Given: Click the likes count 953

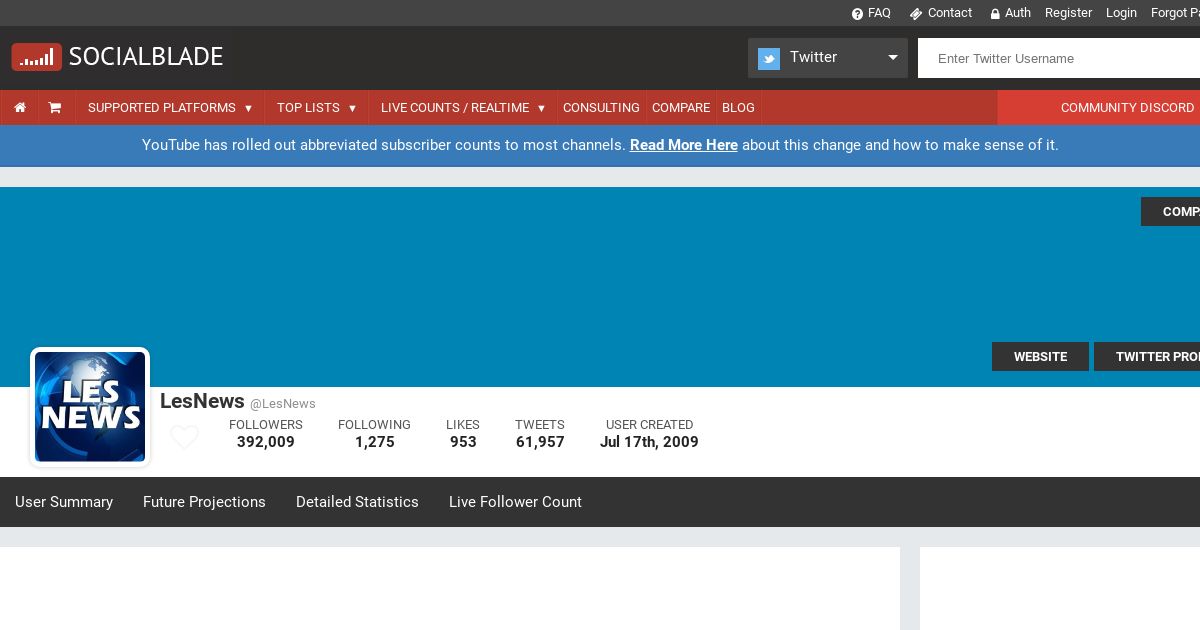Looking at the screenshot, I should 463,442.
